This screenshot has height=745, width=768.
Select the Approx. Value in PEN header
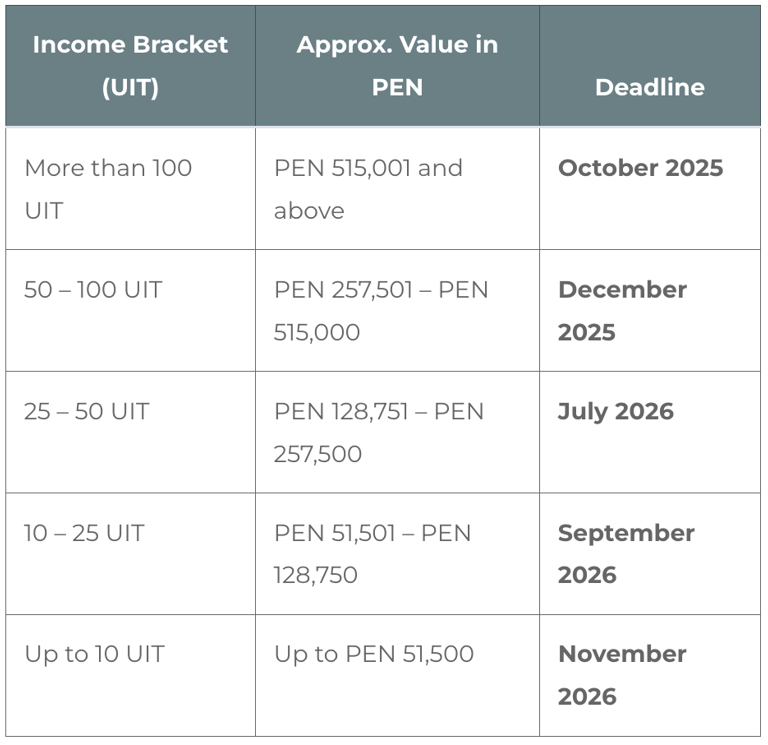[397, 66]
